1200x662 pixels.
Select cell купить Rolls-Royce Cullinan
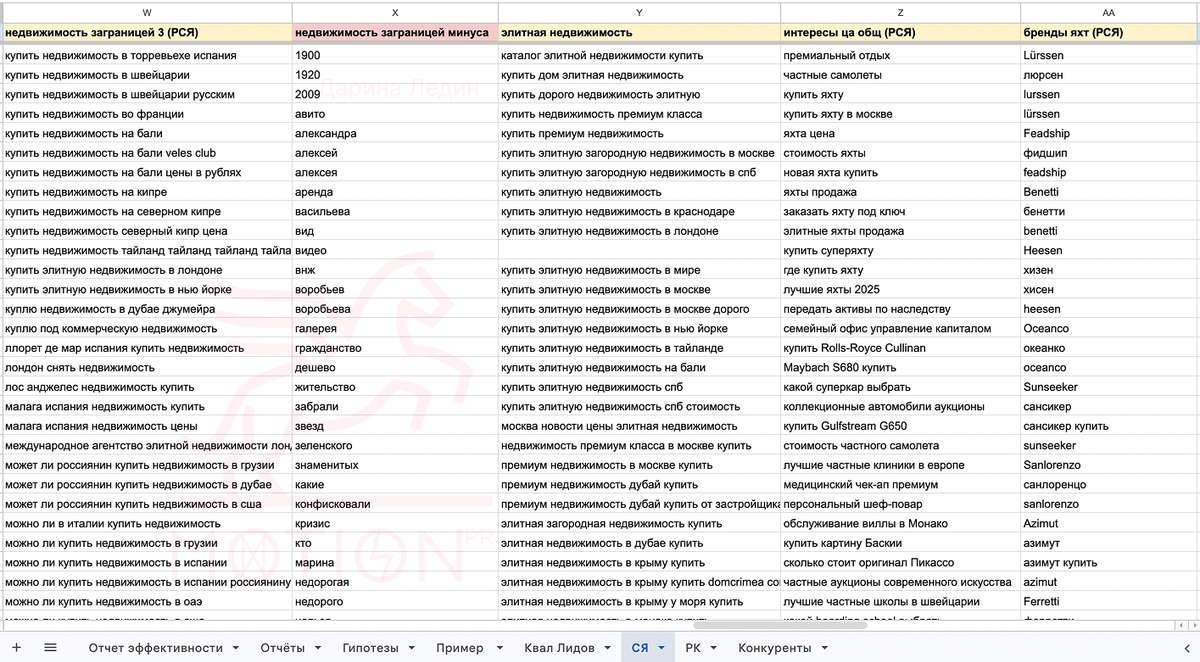900,348
